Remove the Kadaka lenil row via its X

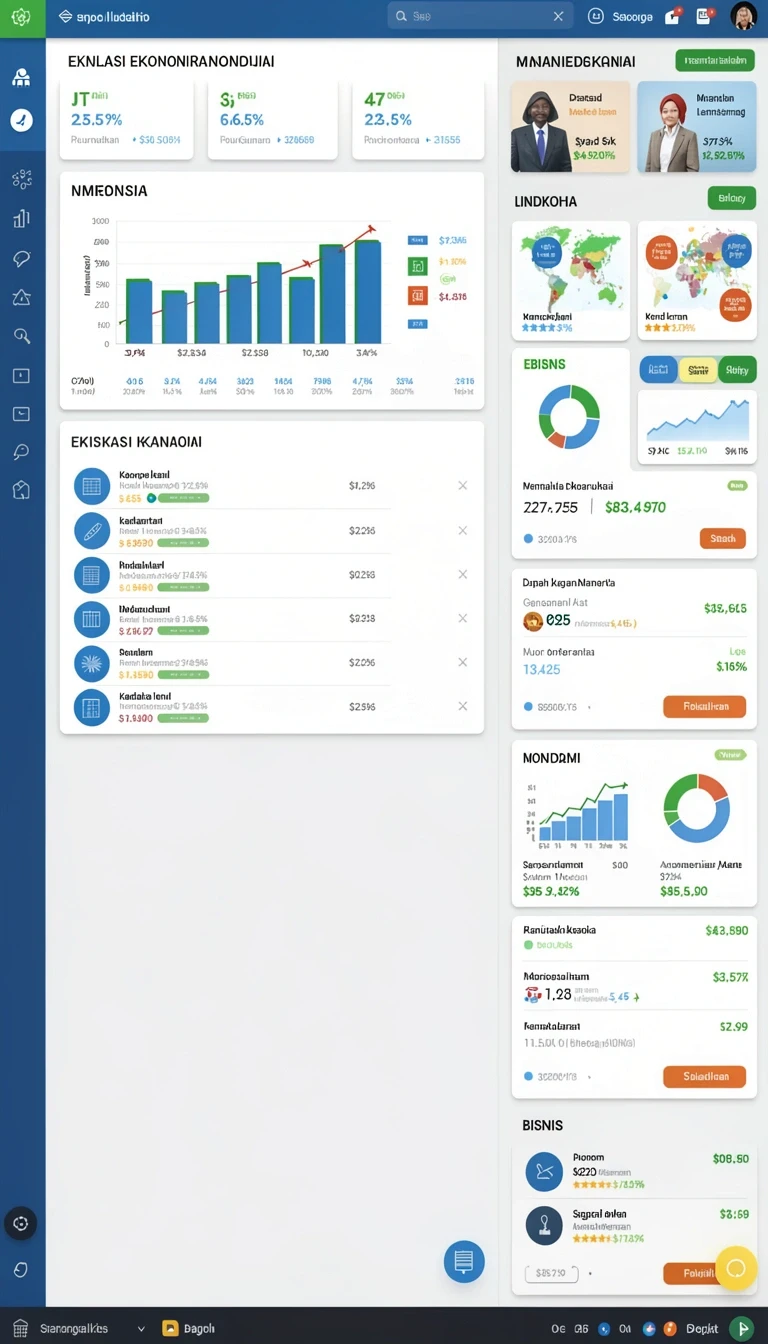pyautogui.click(x=462, y=706)
